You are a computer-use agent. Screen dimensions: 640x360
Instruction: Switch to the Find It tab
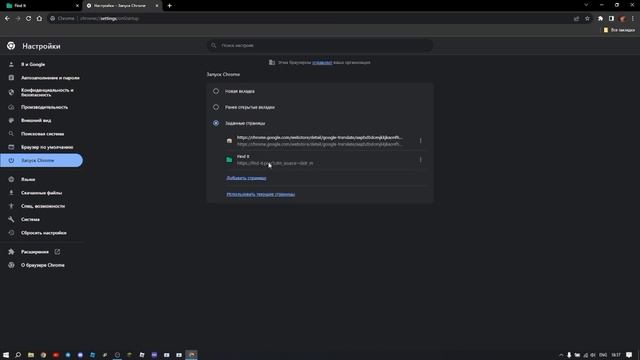[x=41, y=6]
